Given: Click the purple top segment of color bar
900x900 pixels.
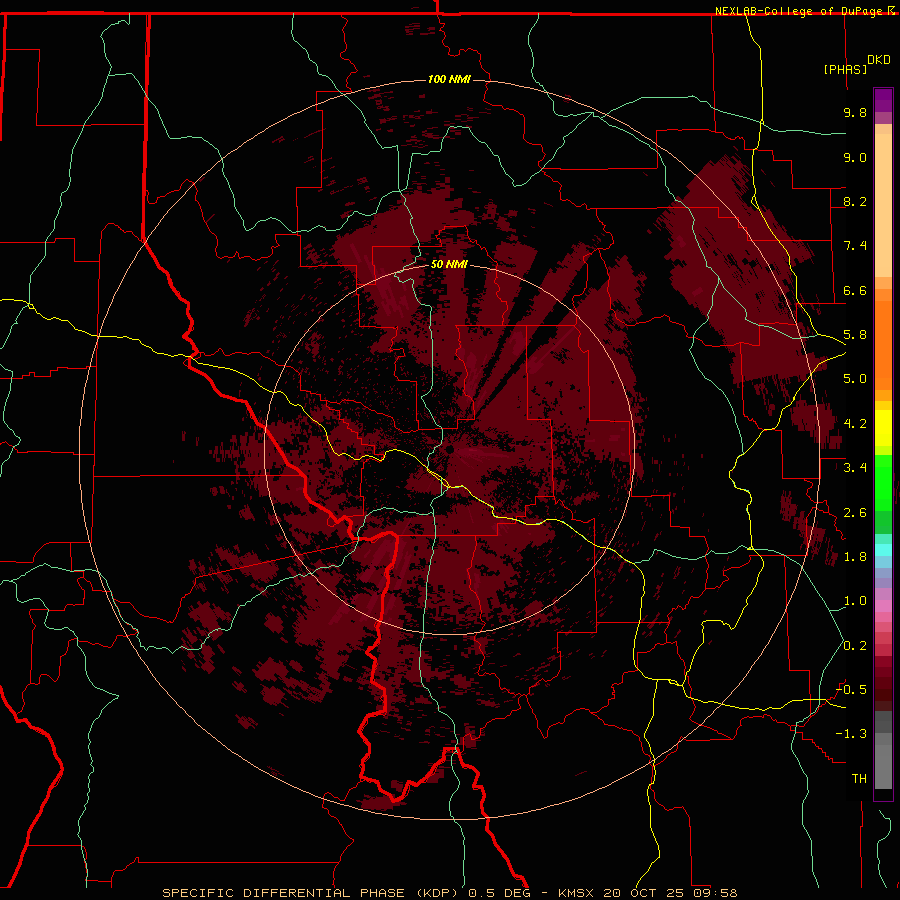Looking at the screenshot, I should [883, 100].
